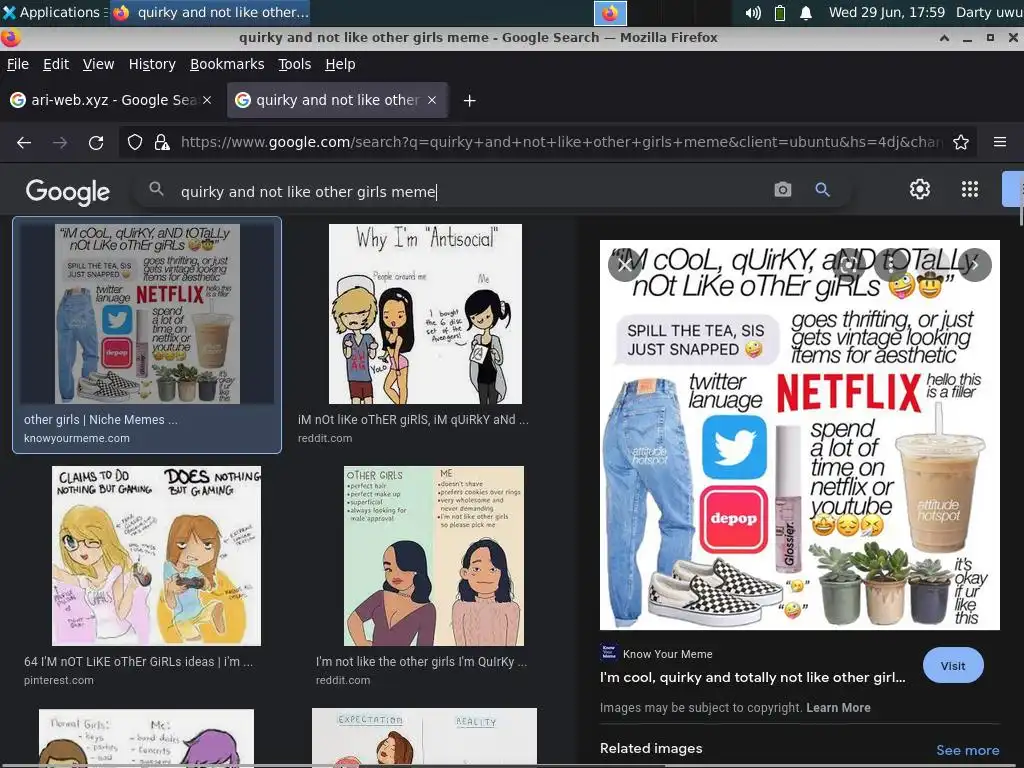The image size is (1024, 768).
Task: Visit the Know Your Meme page
Action: 953,665
